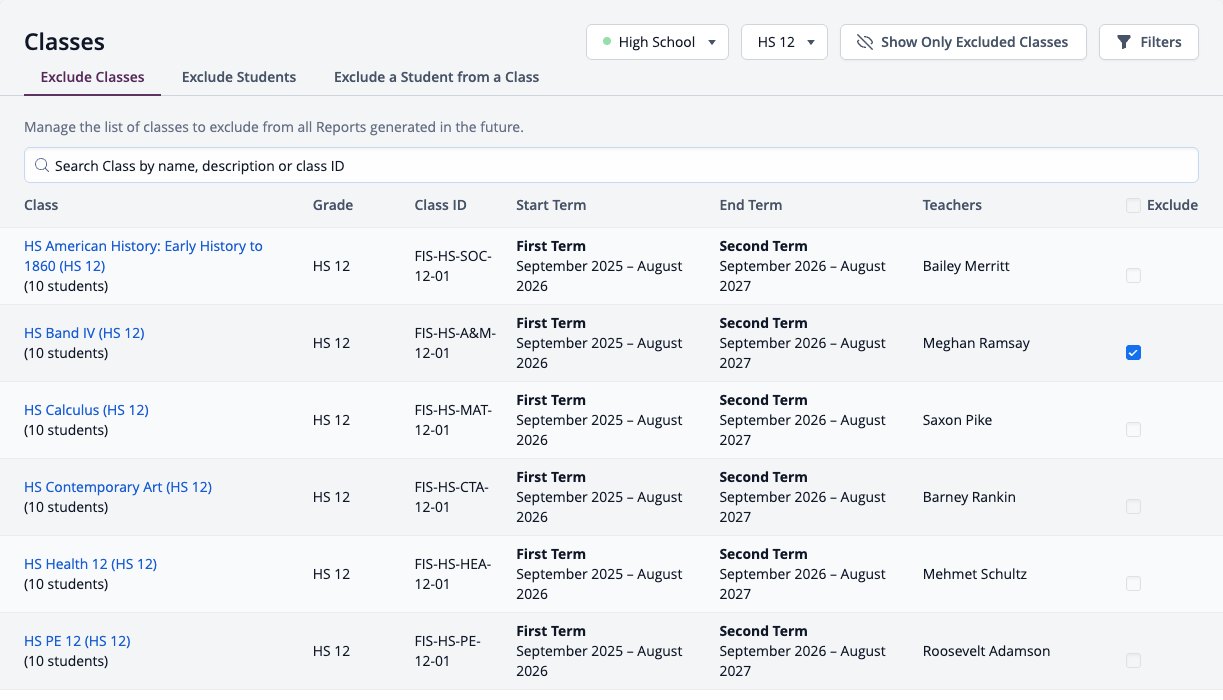Uncheck Exclude for HS Band IV
This screenshot has height=700, width=1223.
(x=1133, y=353)
